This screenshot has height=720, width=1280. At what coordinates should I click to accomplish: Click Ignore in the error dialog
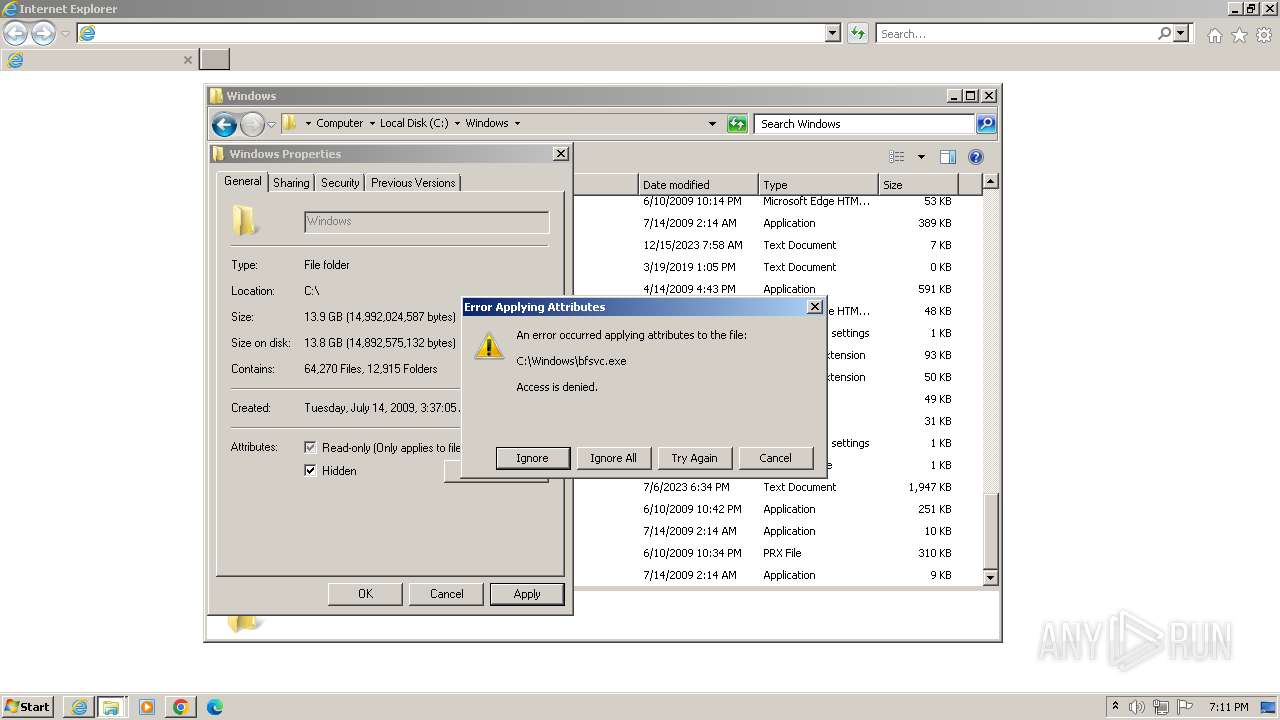pos(532,458)
